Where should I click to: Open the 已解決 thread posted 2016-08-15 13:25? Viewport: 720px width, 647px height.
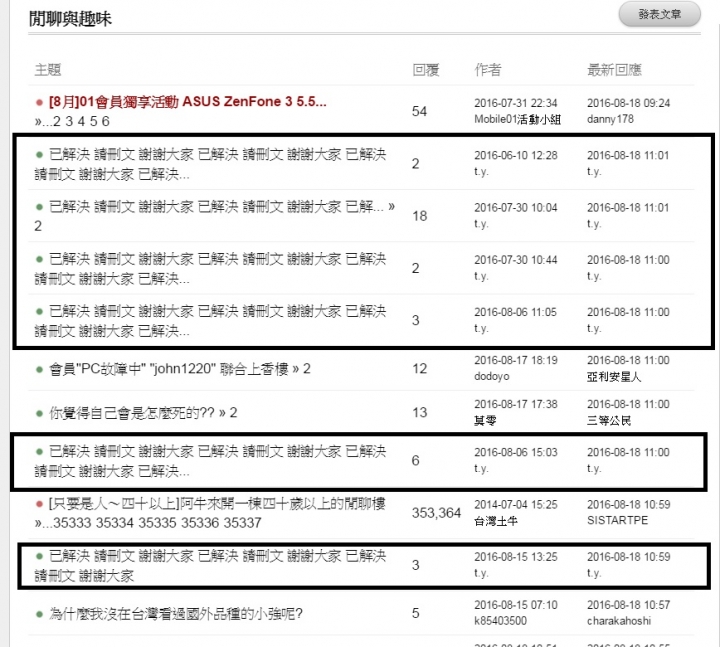[x=210, y=566]
